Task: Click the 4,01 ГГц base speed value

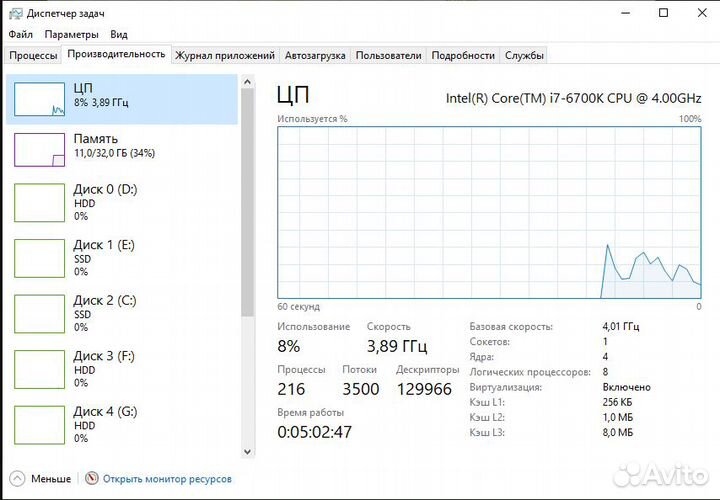Action: (x=621, y=326)
